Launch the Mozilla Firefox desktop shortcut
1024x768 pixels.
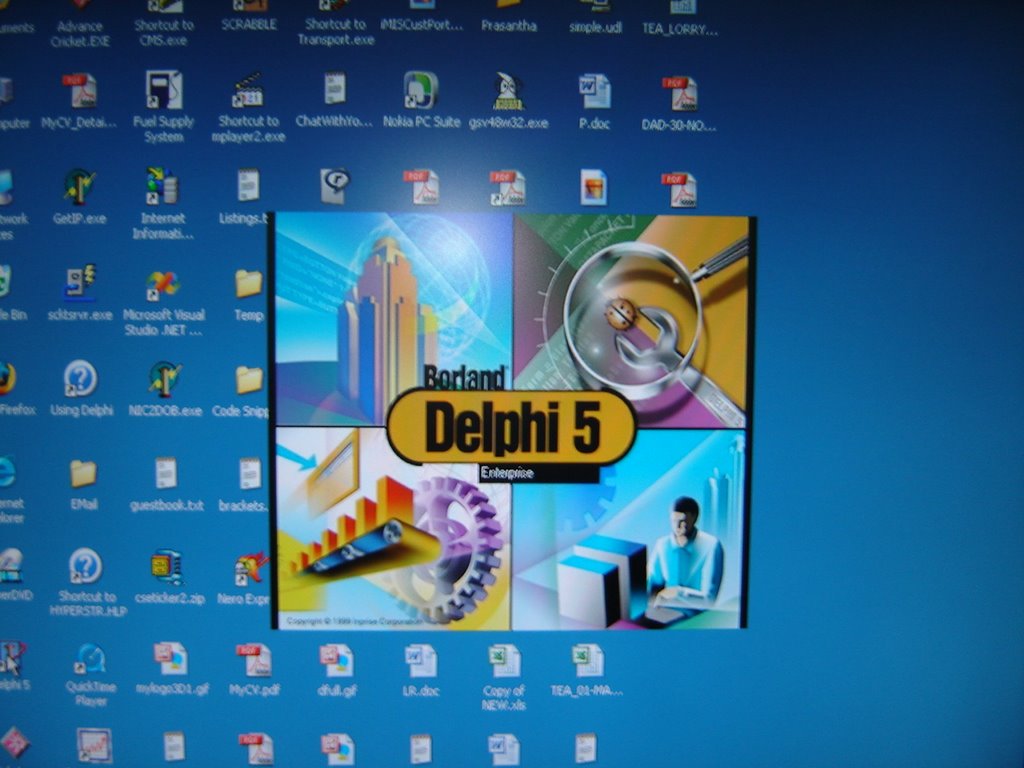[7, 379]
